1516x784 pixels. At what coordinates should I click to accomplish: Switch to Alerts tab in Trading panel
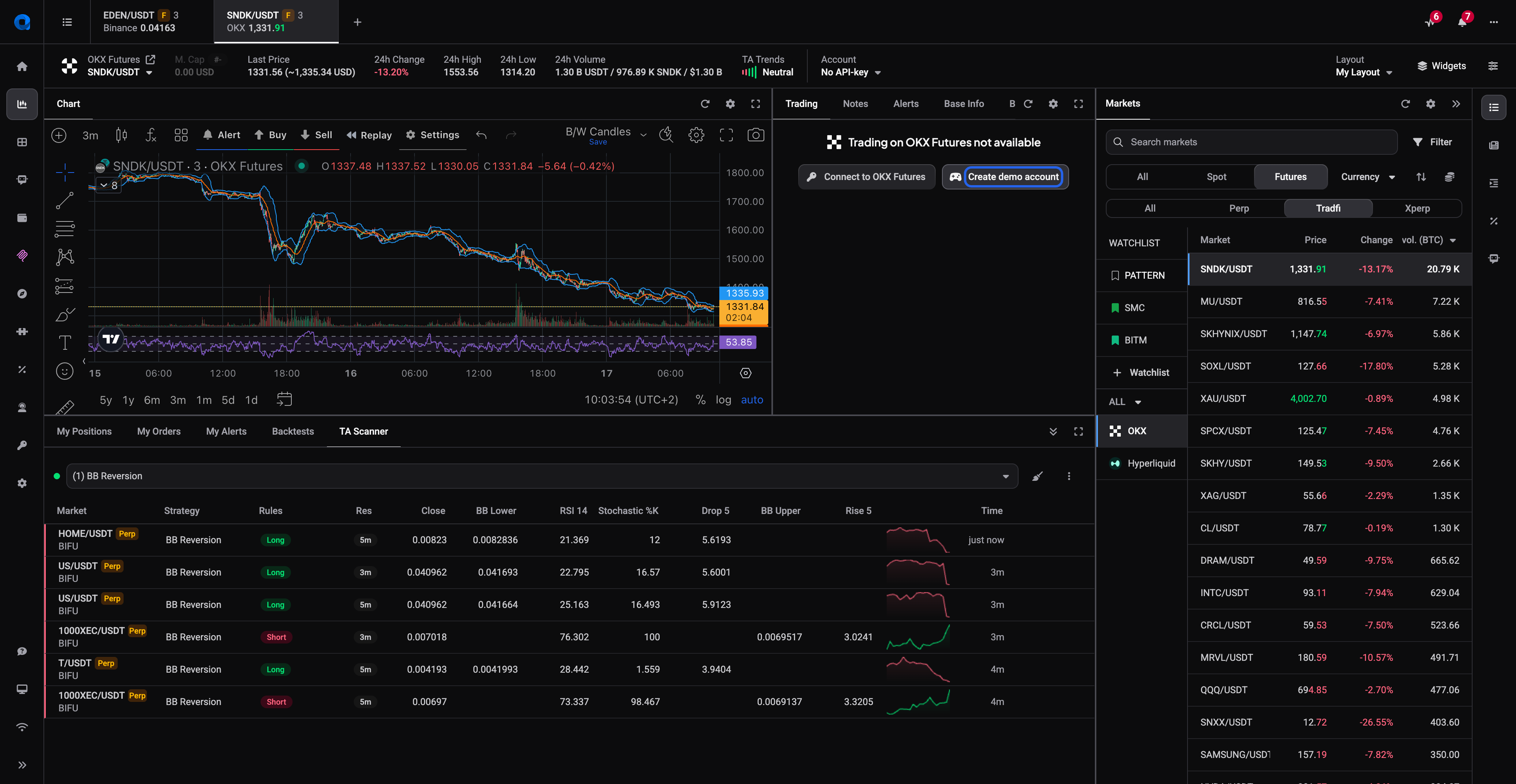pos(906,104)
